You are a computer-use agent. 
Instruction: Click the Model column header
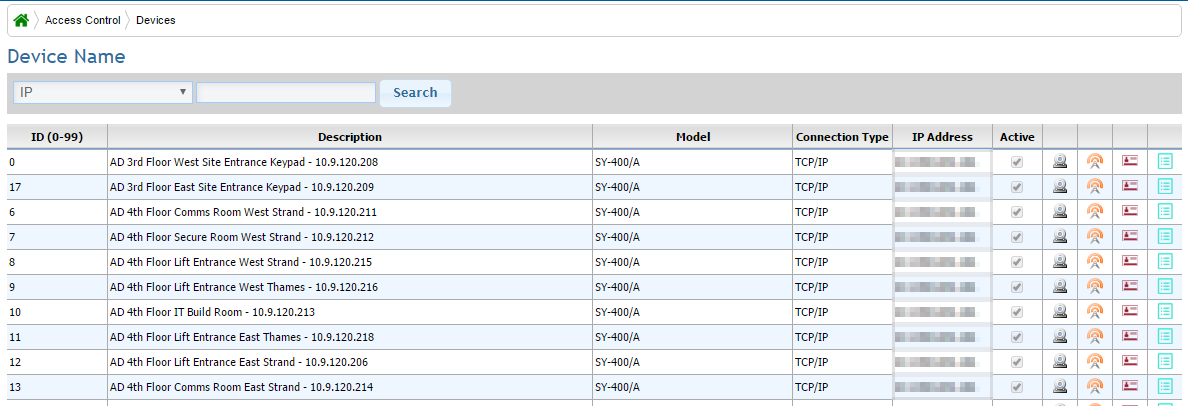click(x=692, y=137)
